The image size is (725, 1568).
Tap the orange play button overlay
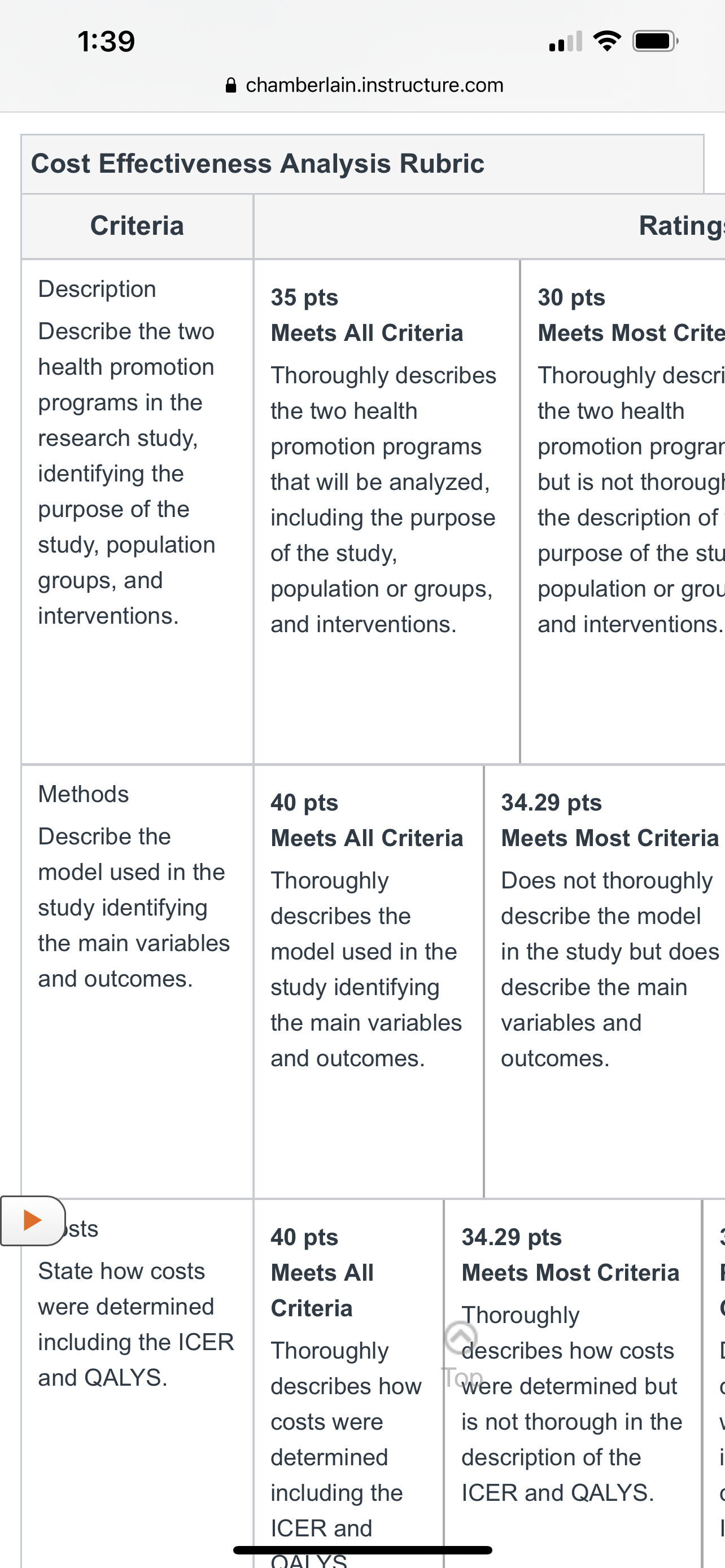coord(32,1220)
